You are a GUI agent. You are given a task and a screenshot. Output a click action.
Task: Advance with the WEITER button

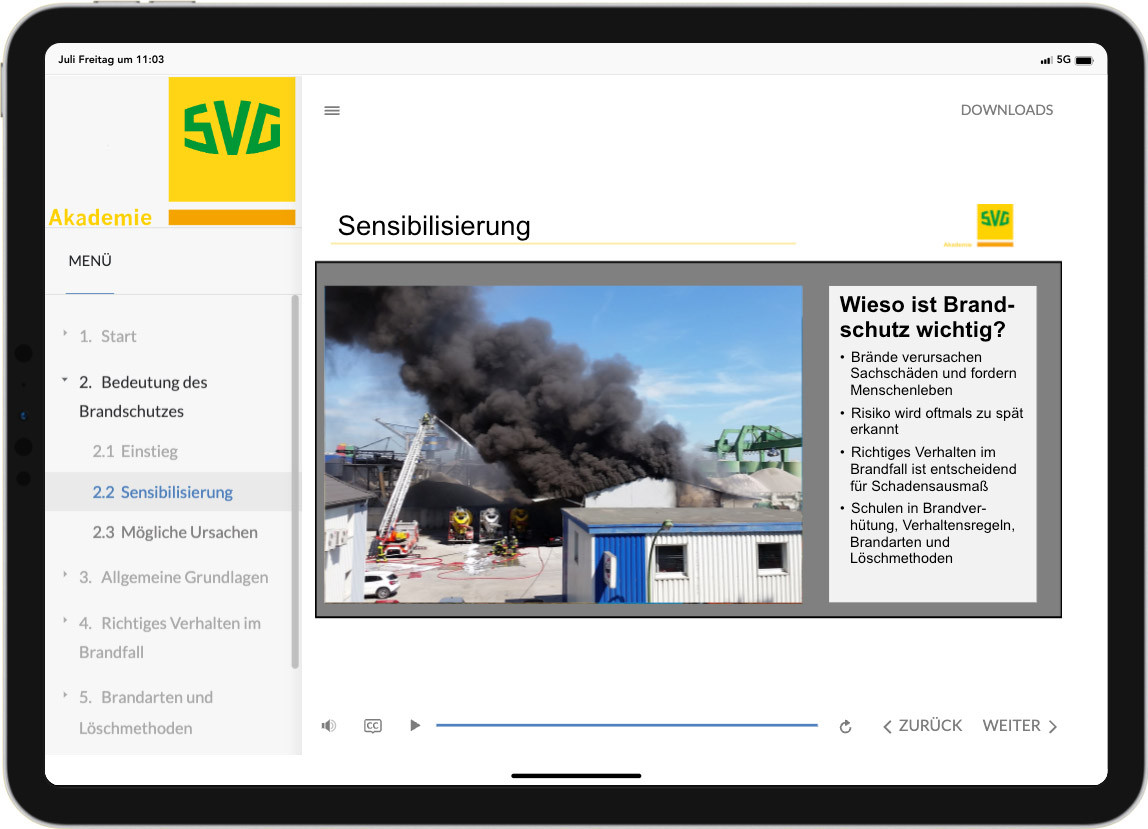pos(1020,726)
